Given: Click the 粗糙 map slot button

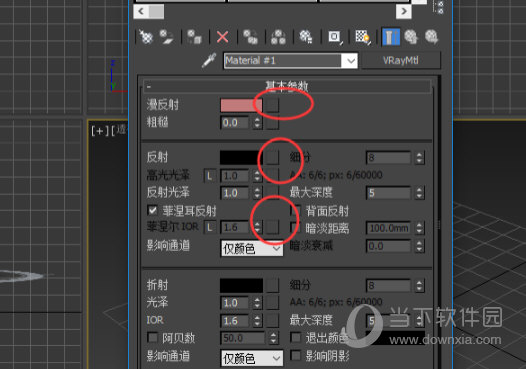Looking at the screenshot, I should pos(272,123).
